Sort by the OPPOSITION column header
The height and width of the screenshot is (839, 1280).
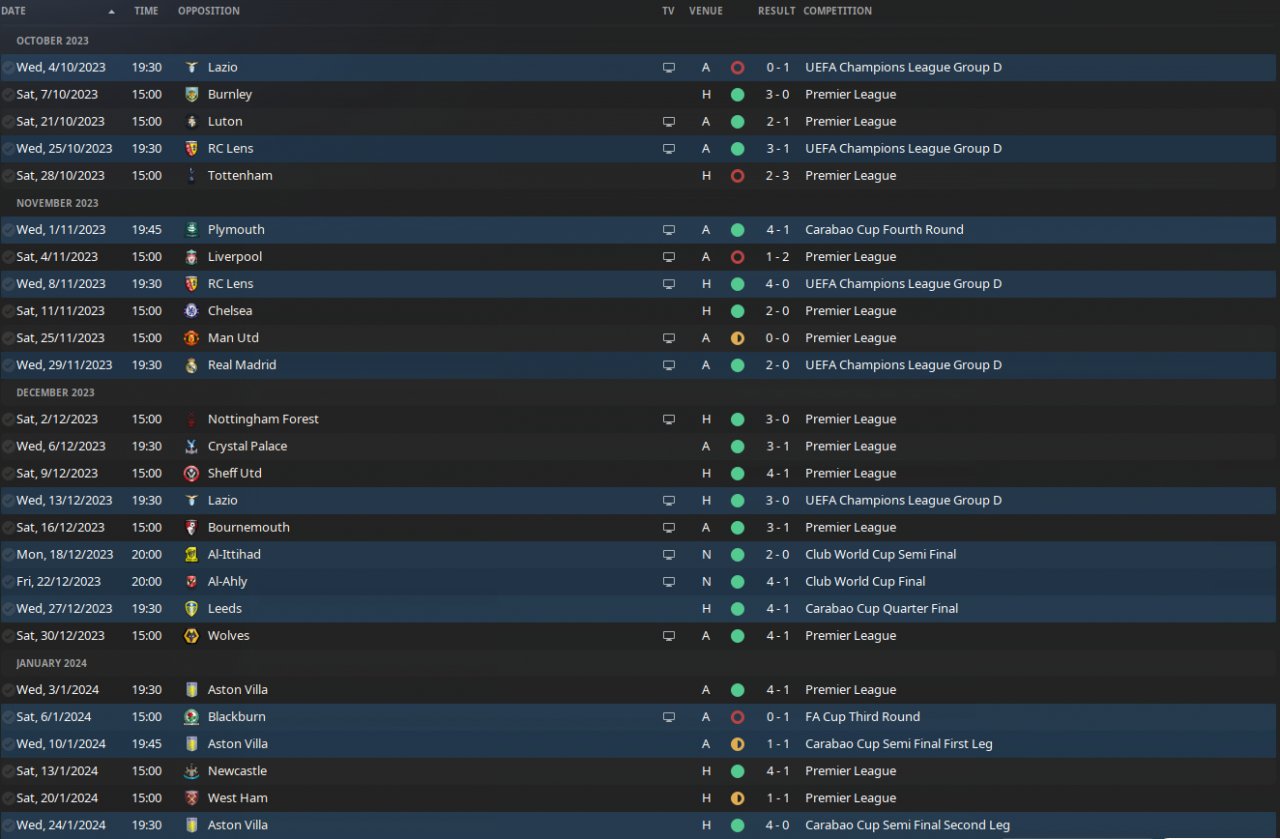[209, 11]
